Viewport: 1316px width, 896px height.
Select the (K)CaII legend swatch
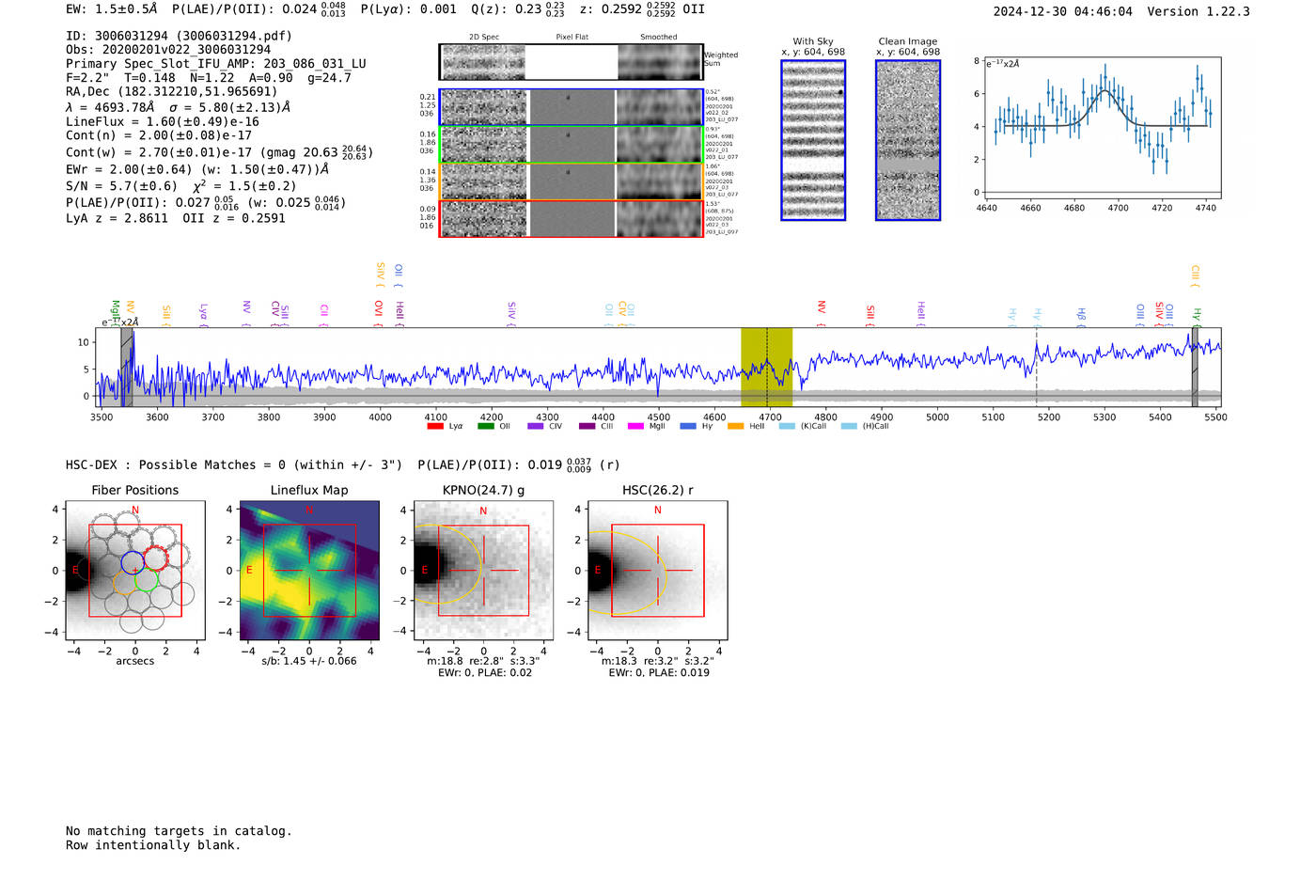(787, 427)
